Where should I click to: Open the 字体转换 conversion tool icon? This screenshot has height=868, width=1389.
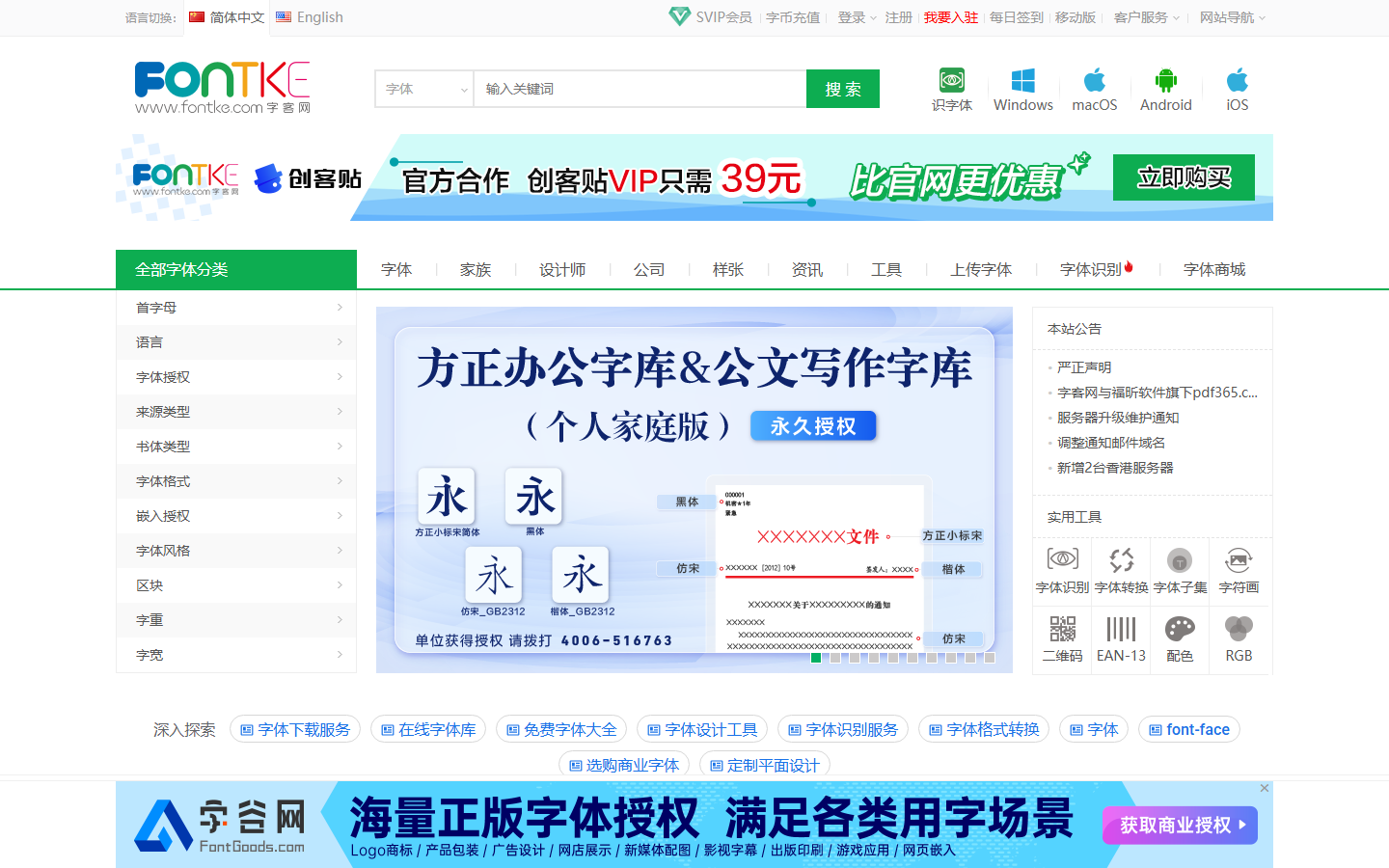[1121, 559]
